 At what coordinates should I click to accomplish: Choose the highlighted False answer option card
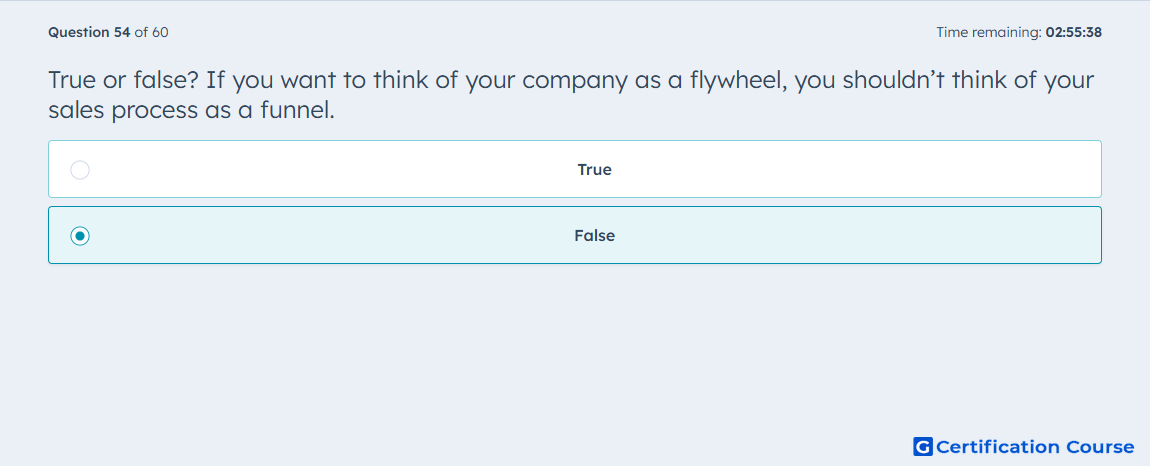point(575,235)
